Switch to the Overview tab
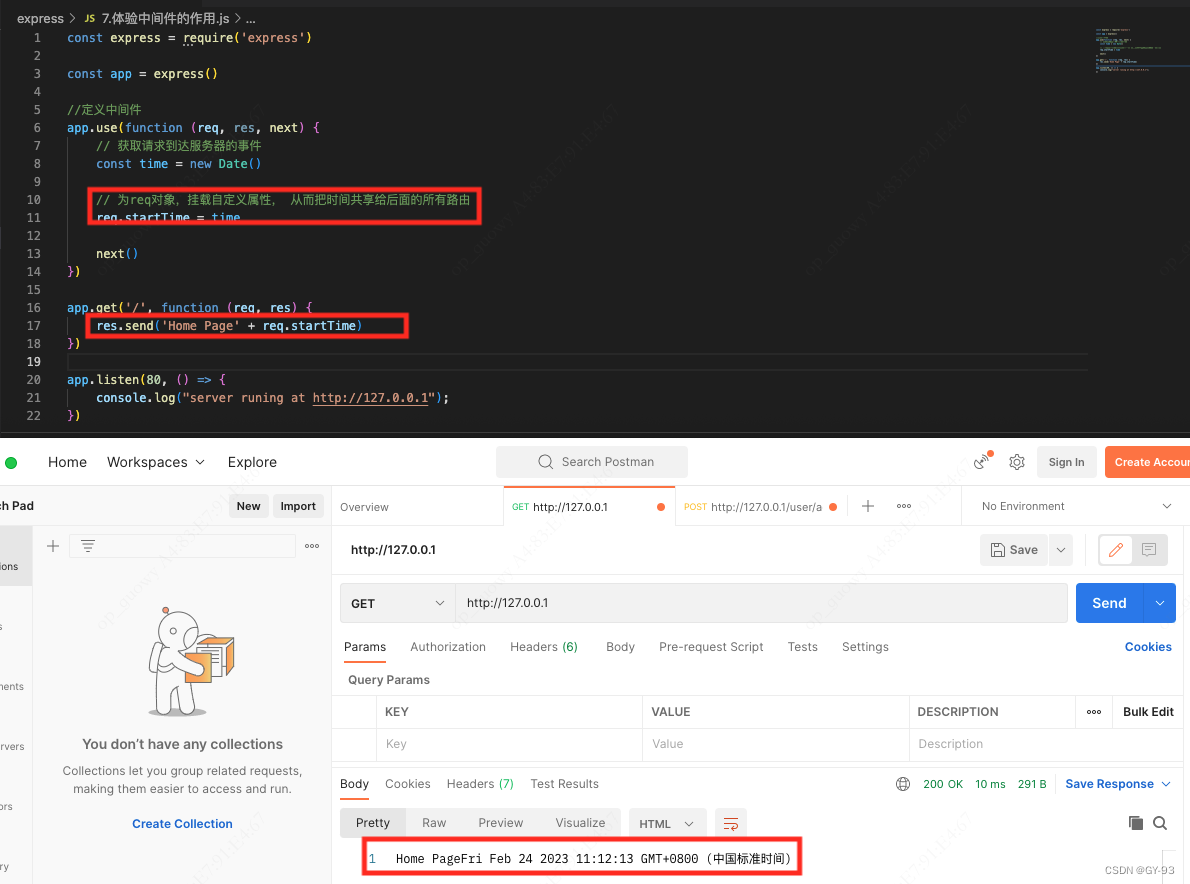Viewport: 1190px width, 884px height. [364, 507]
